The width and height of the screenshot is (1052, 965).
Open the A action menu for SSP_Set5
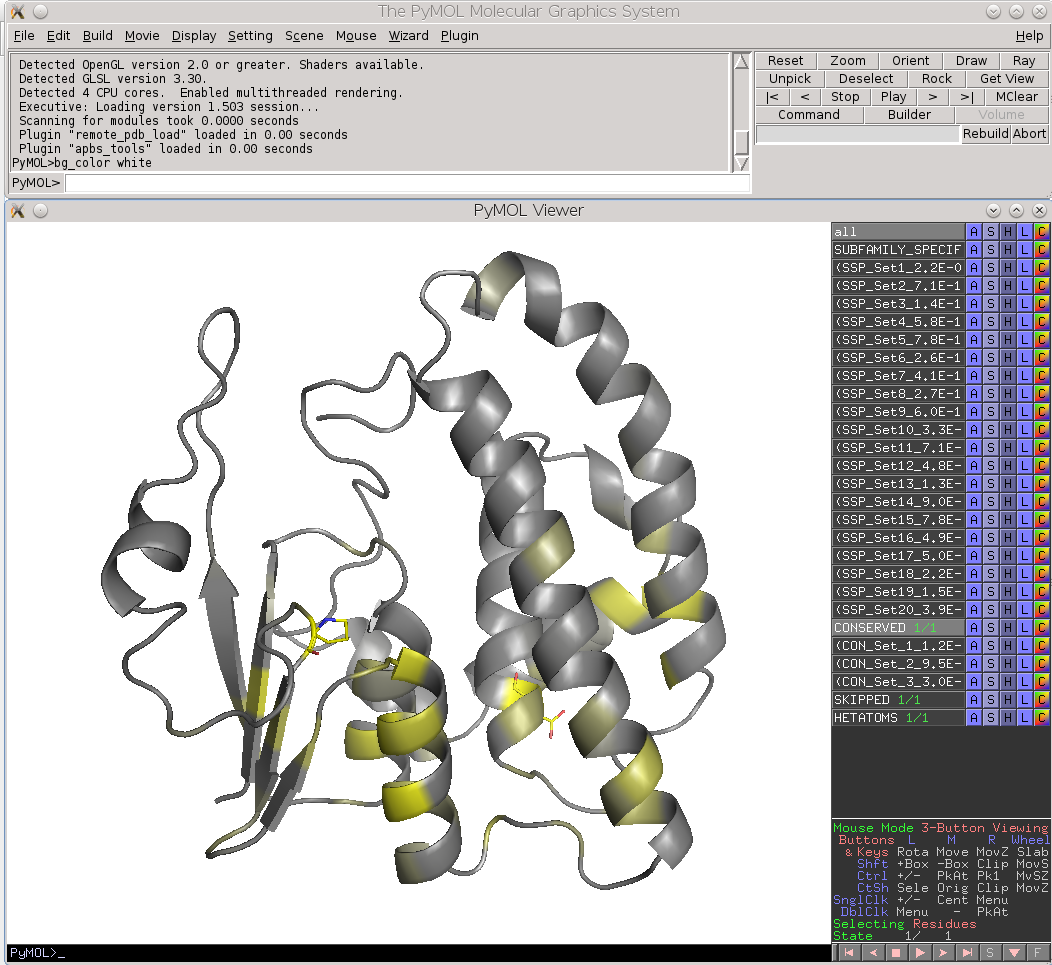click(974, 340)
